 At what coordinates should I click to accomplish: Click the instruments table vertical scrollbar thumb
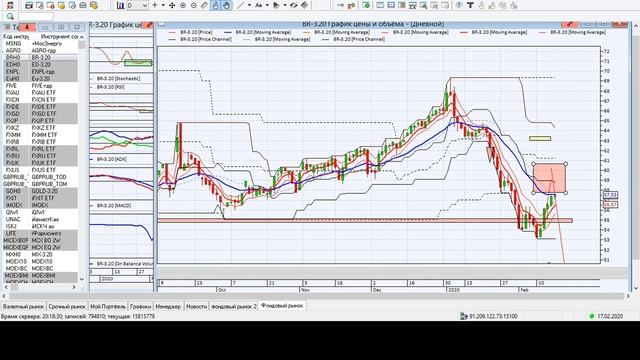pyautogui.click(x=82, y=44)
